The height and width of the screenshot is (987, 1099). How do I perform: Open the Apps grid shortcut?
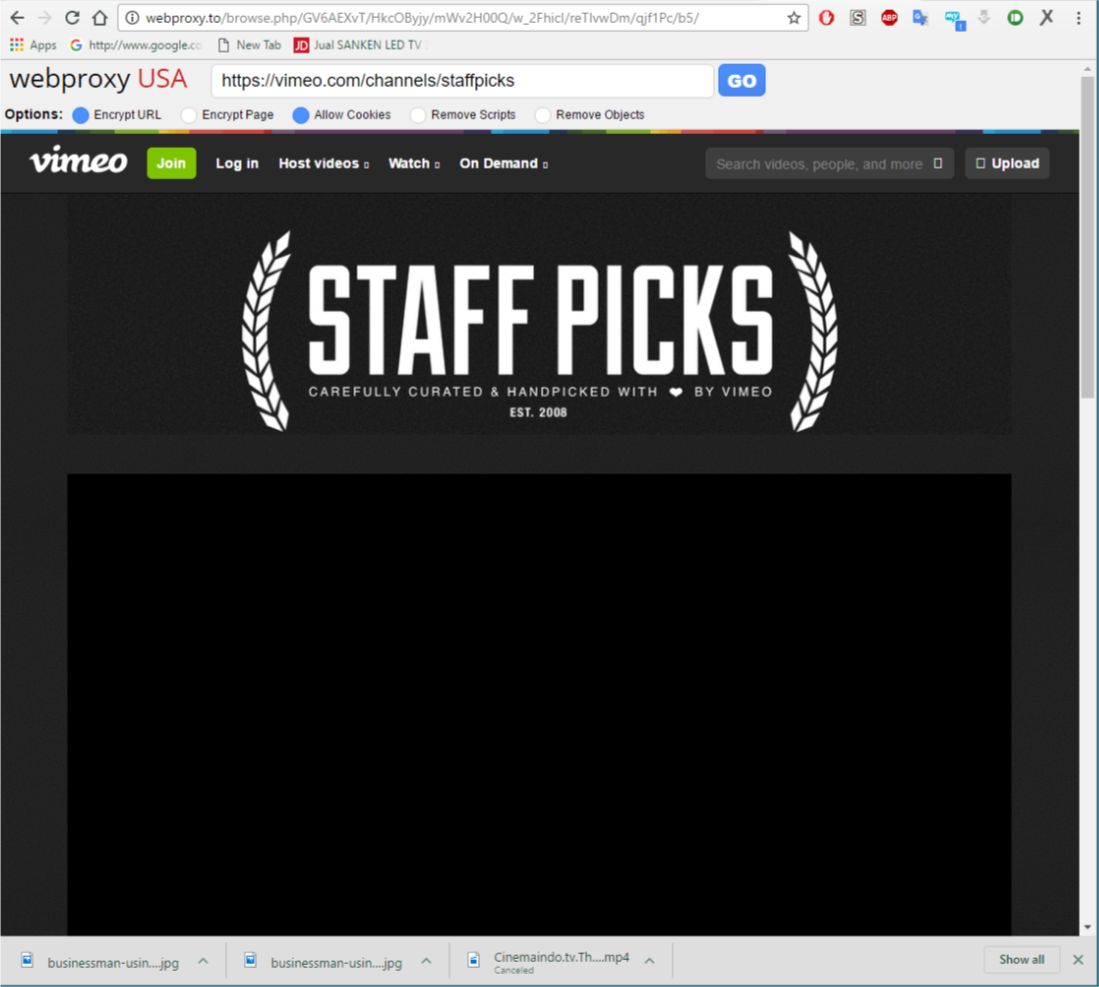33,45
